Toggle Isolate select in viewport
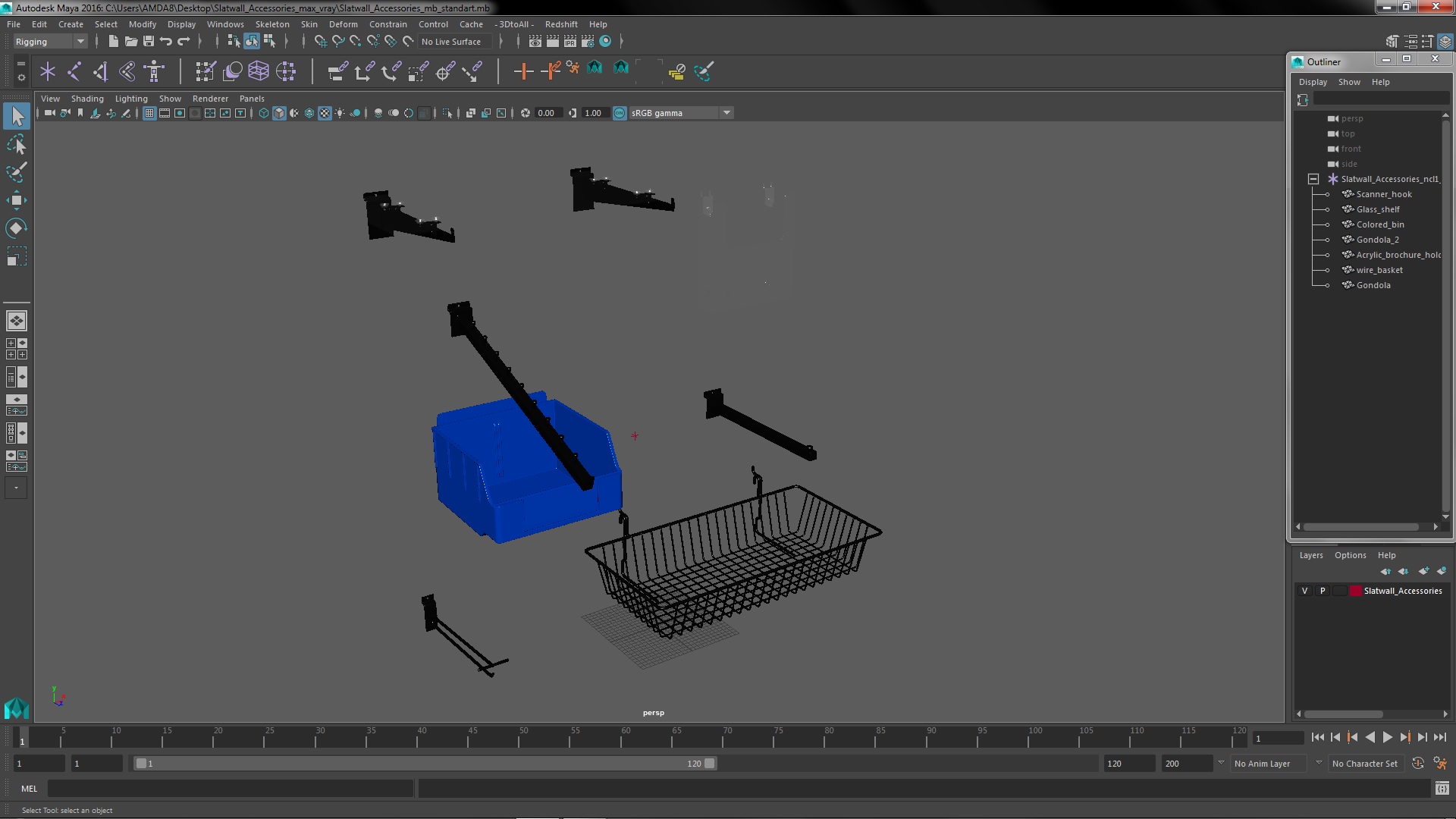The width and height of the screenshot is (1456, 819). click(447, 113)
